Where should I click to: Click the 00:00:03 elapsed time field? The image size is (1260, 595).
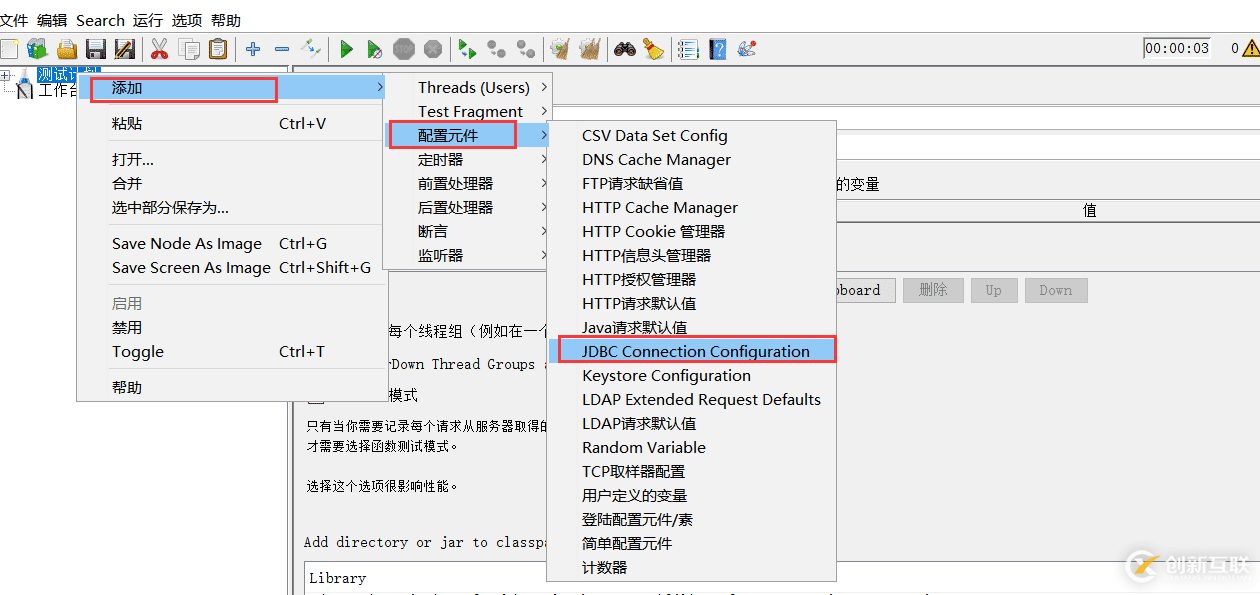point(1177,48)
